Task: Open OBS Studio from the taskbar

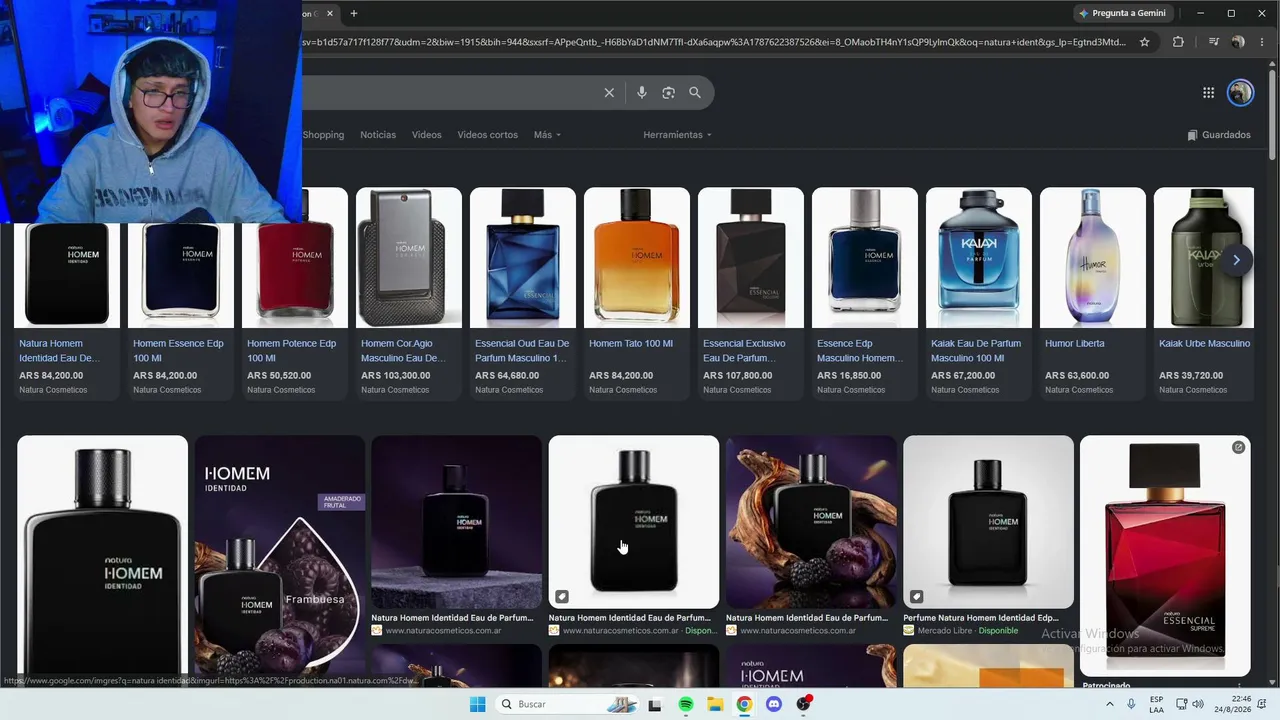Action: point(803,704)
